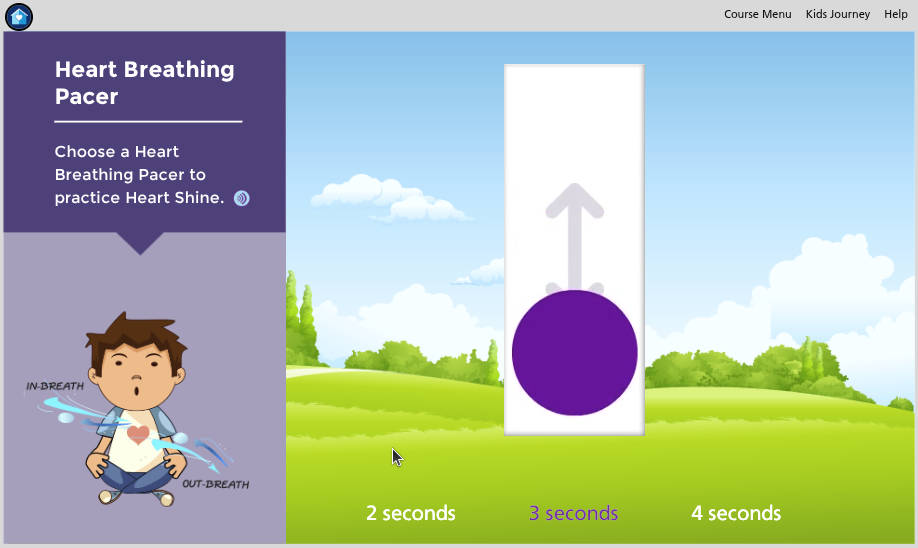Select the 2 seconds pacer option
The height and width of the screenshot is (548, 918).
tap(410, 513)
